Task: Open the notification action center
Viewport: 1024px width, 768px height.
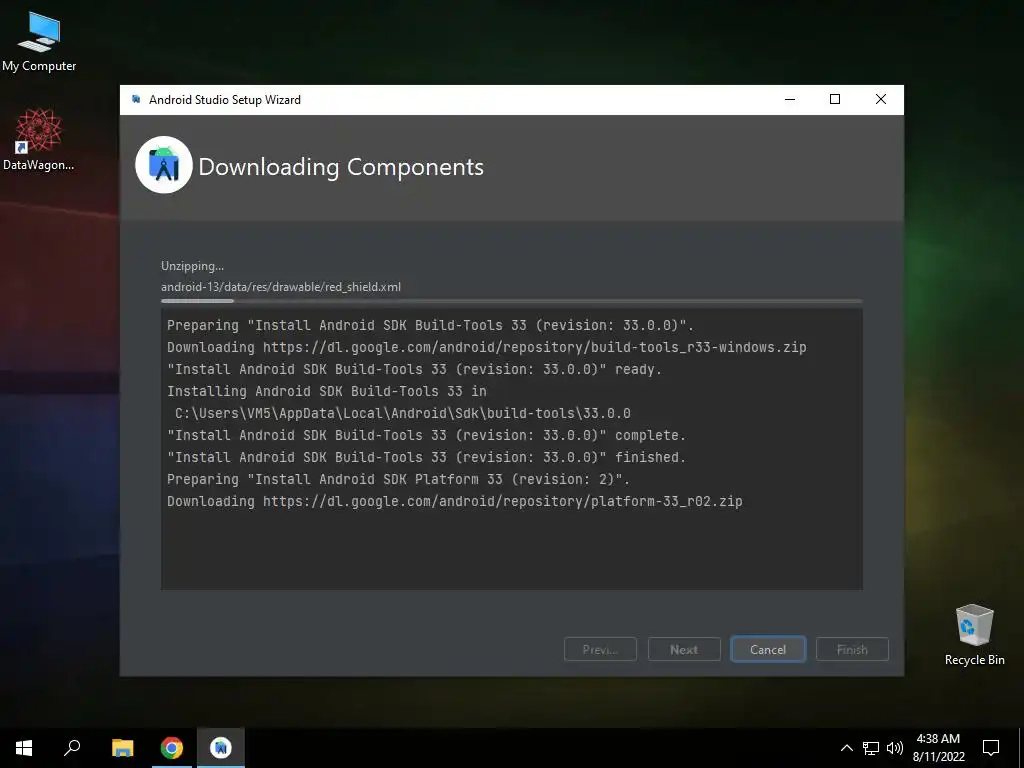Action: click(x=991, y=748)
